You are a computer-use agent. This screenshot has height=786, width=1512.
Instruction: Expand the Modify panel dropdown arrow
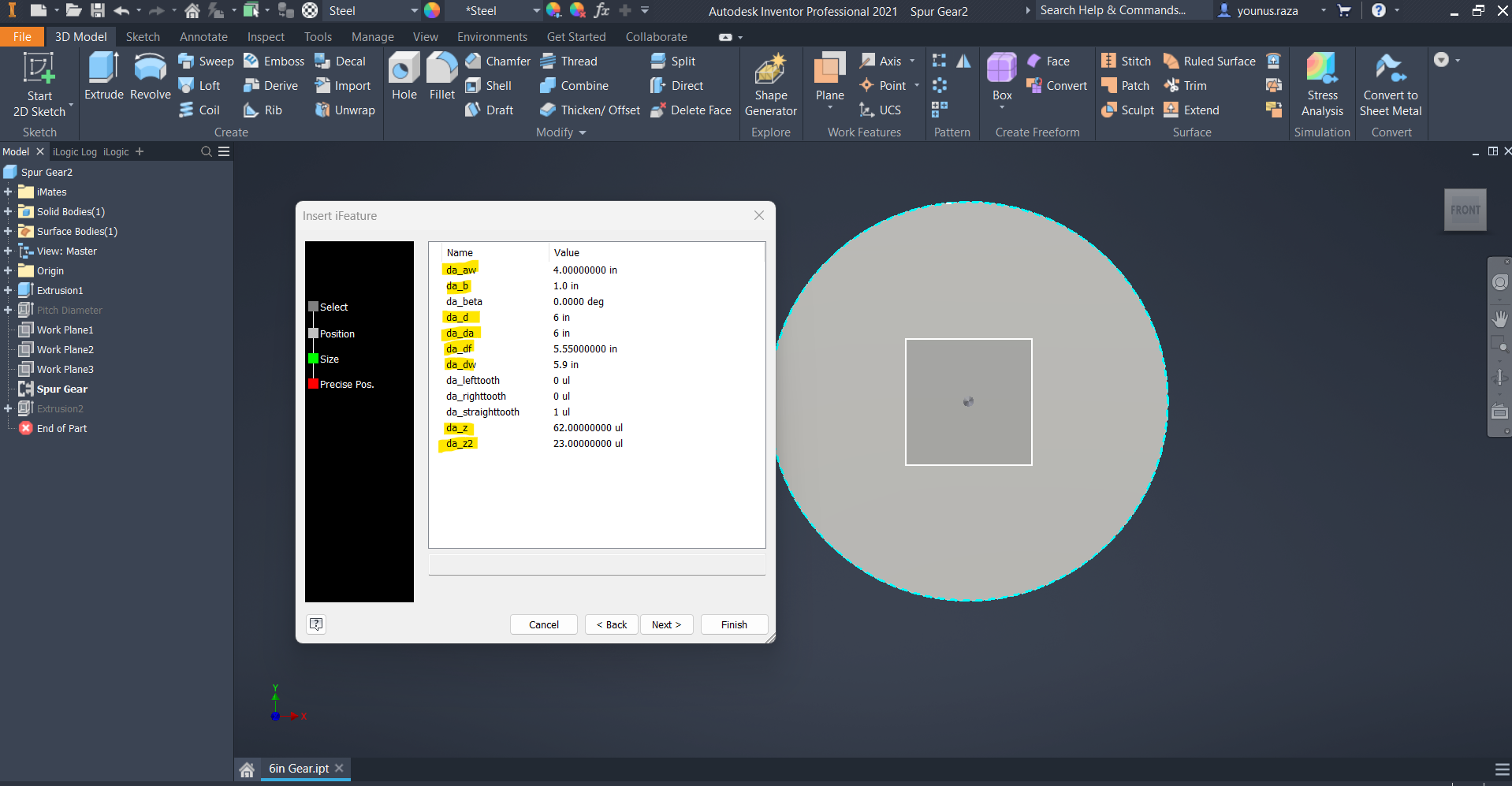coord(581,132)
